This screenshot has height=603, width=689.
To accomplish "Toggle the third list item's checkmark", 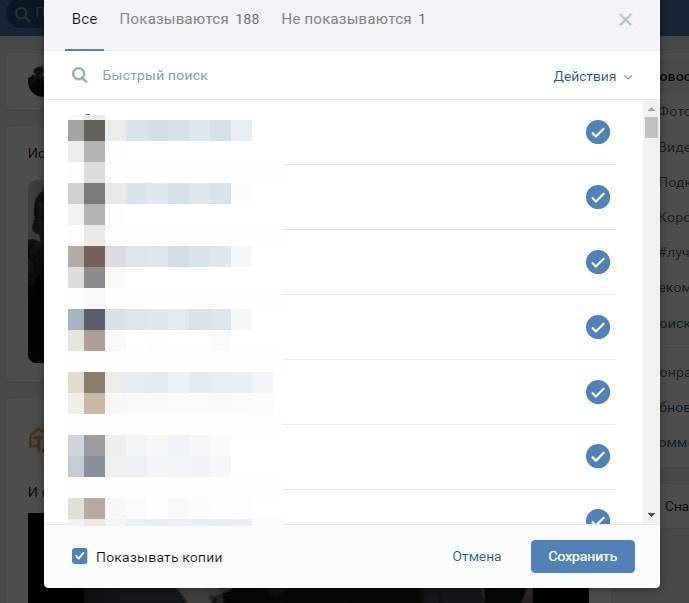I will (x=598, y=262).
